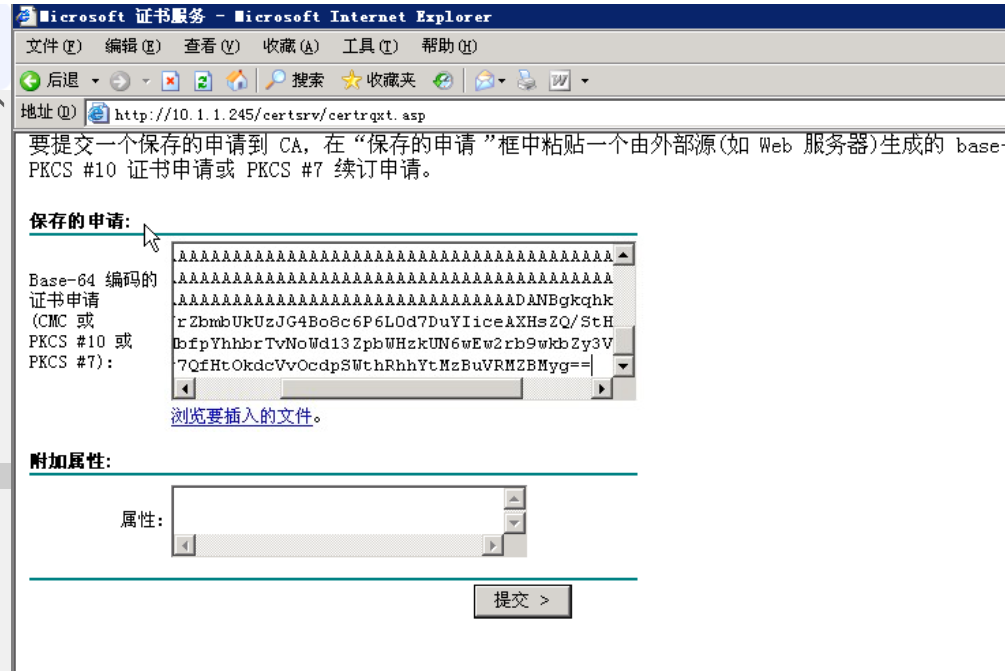Click the attributes box scroll left arrow
Screen dimensions: 1005x671
[185, 545]
